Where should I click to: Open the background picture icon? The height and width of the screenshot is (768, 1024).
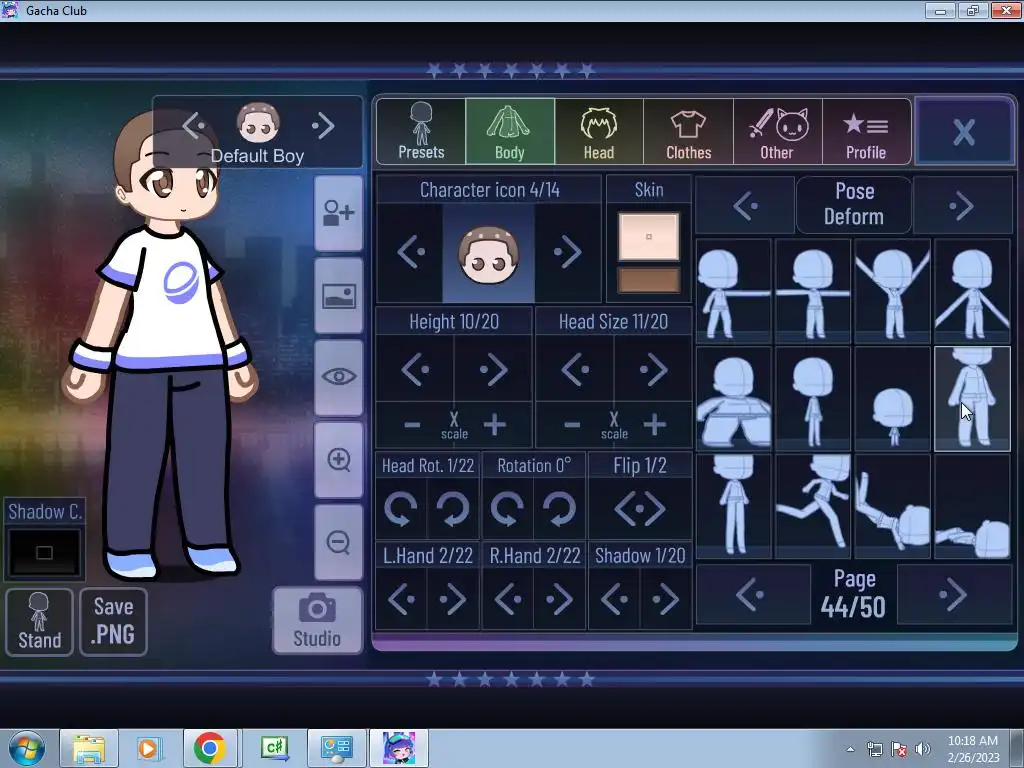[338, 296]
